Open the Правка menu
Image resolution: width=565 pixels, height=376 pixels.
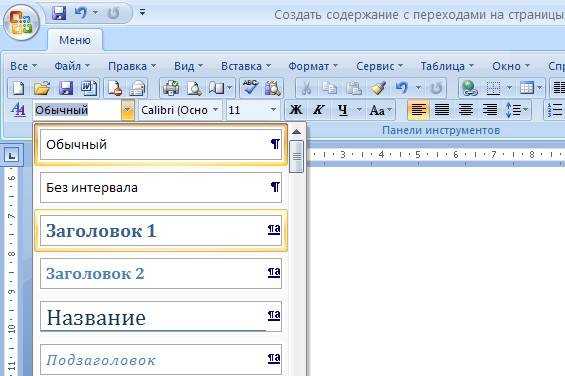[132, 66]
